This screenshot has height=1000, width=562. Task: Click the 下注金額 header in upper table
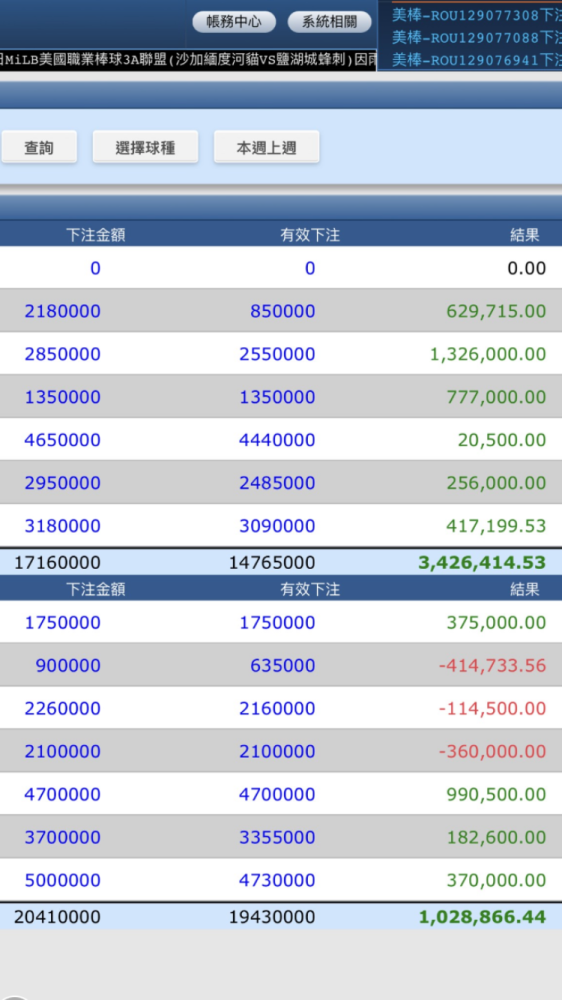[96, 235]
